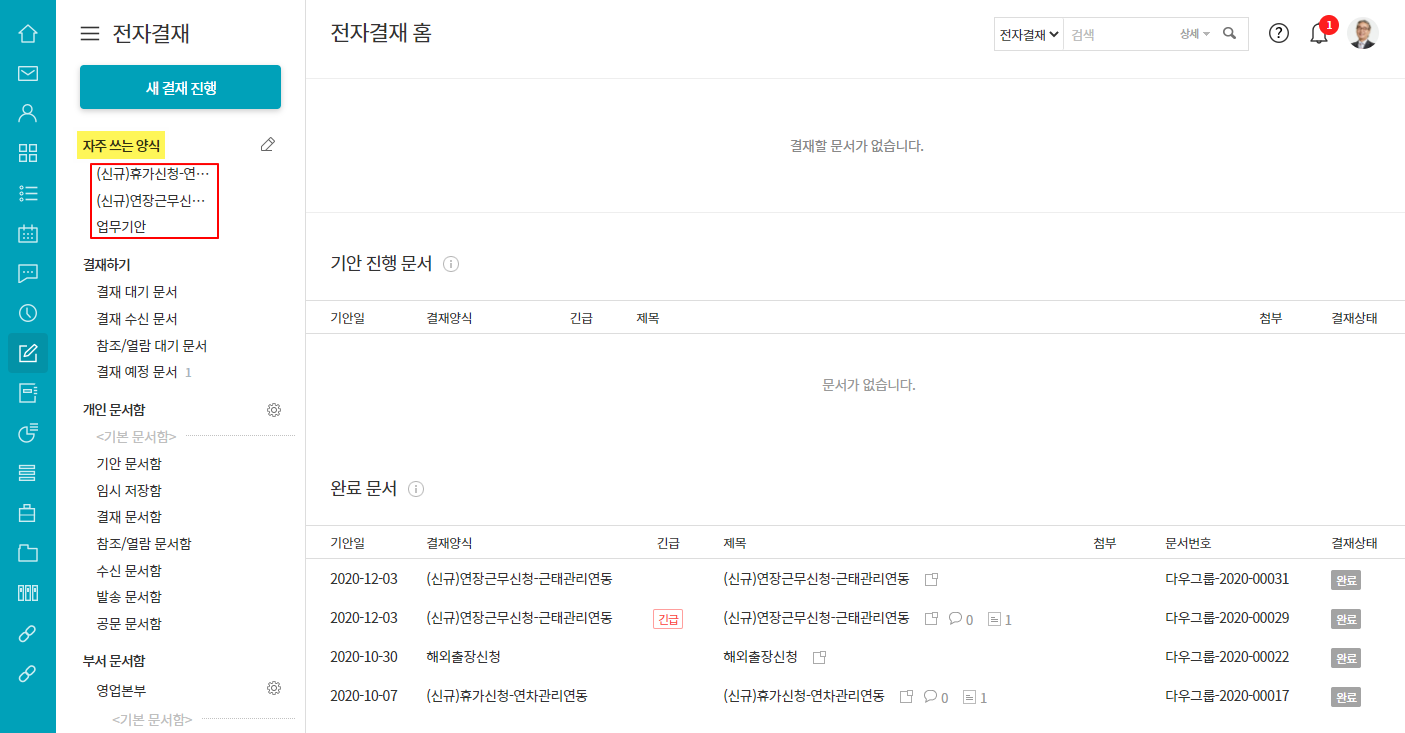Click the search magnifier icon
Screen dimensions: 1405x733
pos(1230,34)
